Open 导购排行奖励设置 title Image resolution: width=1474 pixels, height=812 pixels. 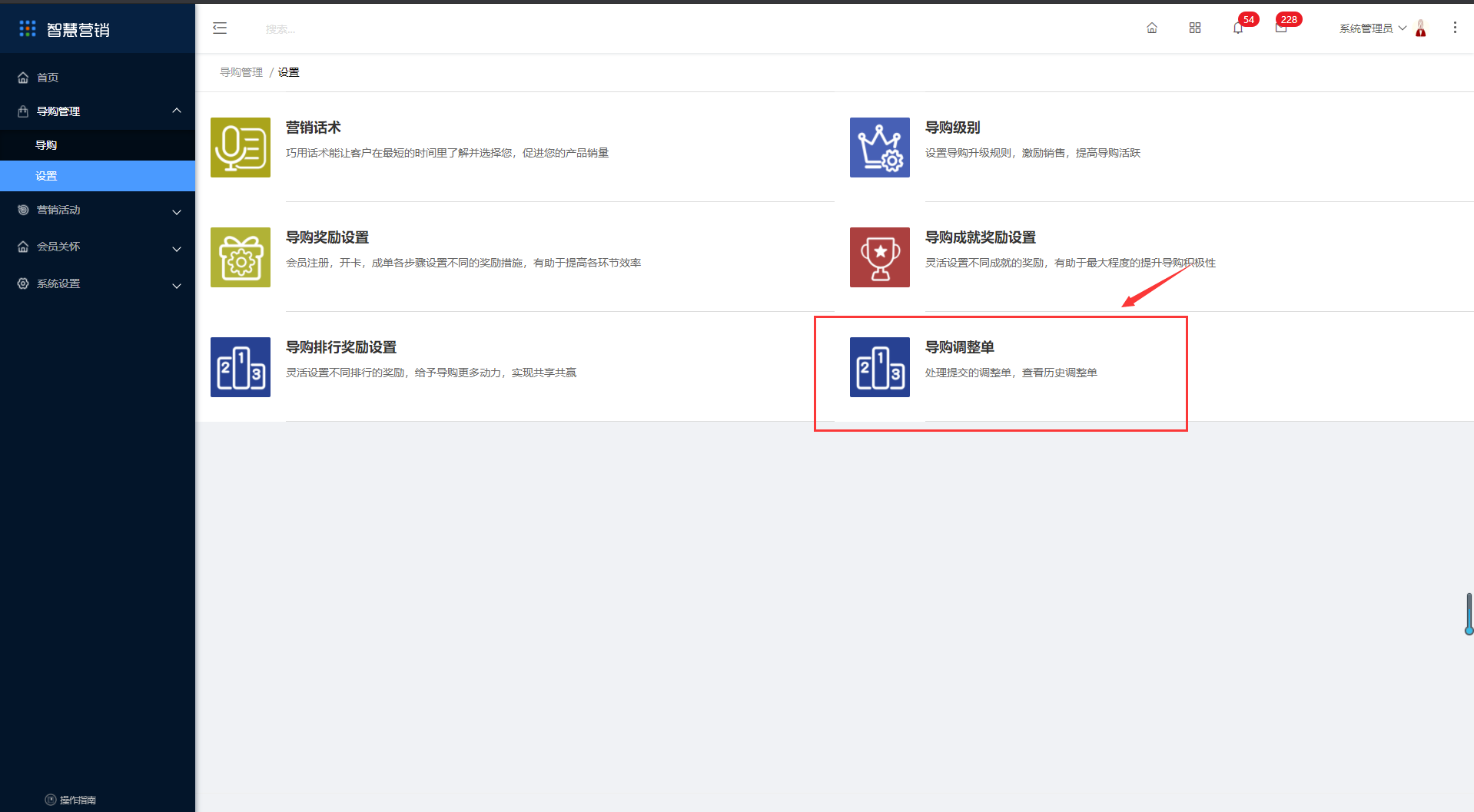[x=341, y=347]
